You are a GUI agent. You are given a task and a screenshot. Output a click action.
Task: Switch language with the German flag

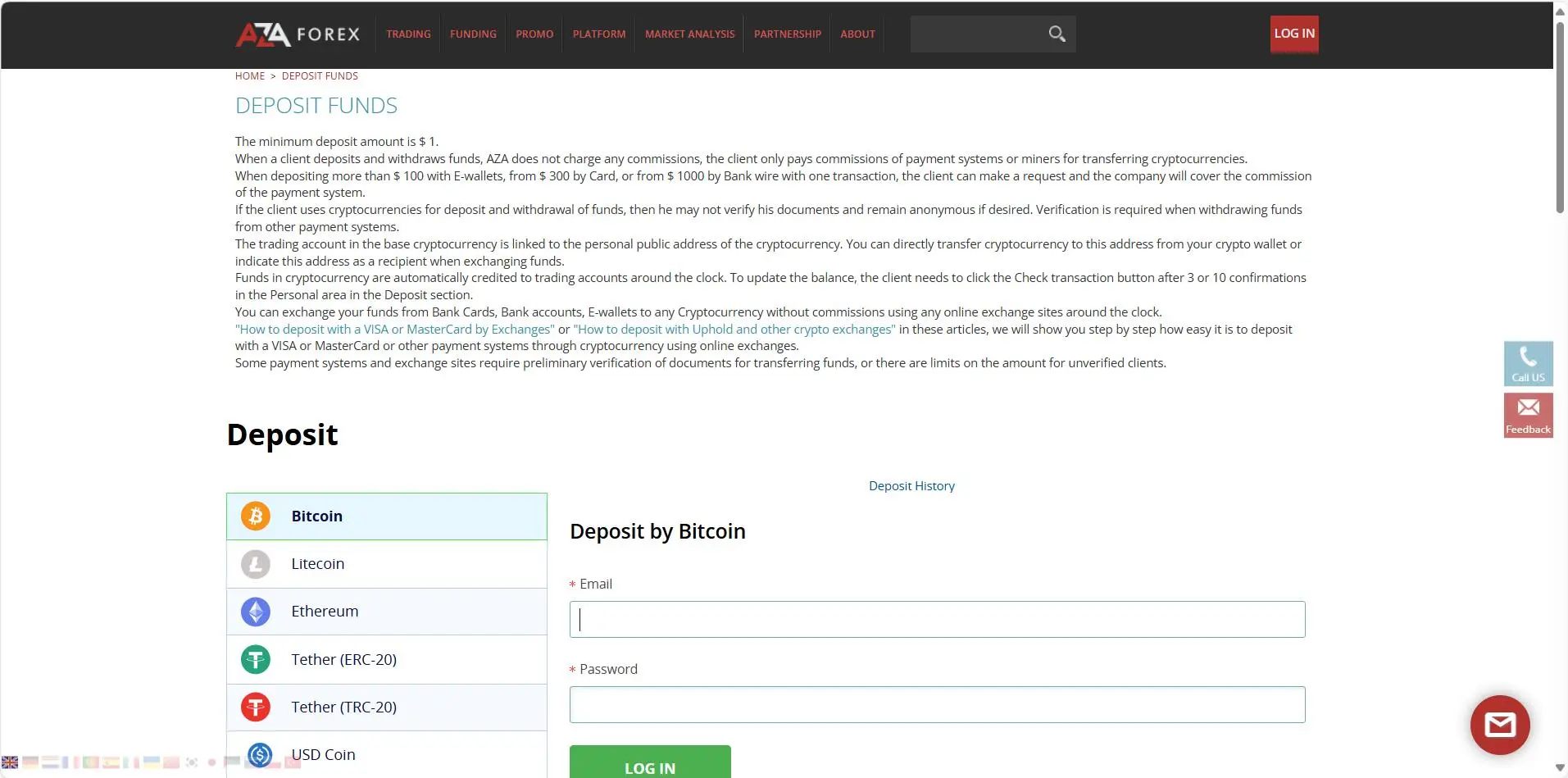pyautogui.click(x=30, y=762)
